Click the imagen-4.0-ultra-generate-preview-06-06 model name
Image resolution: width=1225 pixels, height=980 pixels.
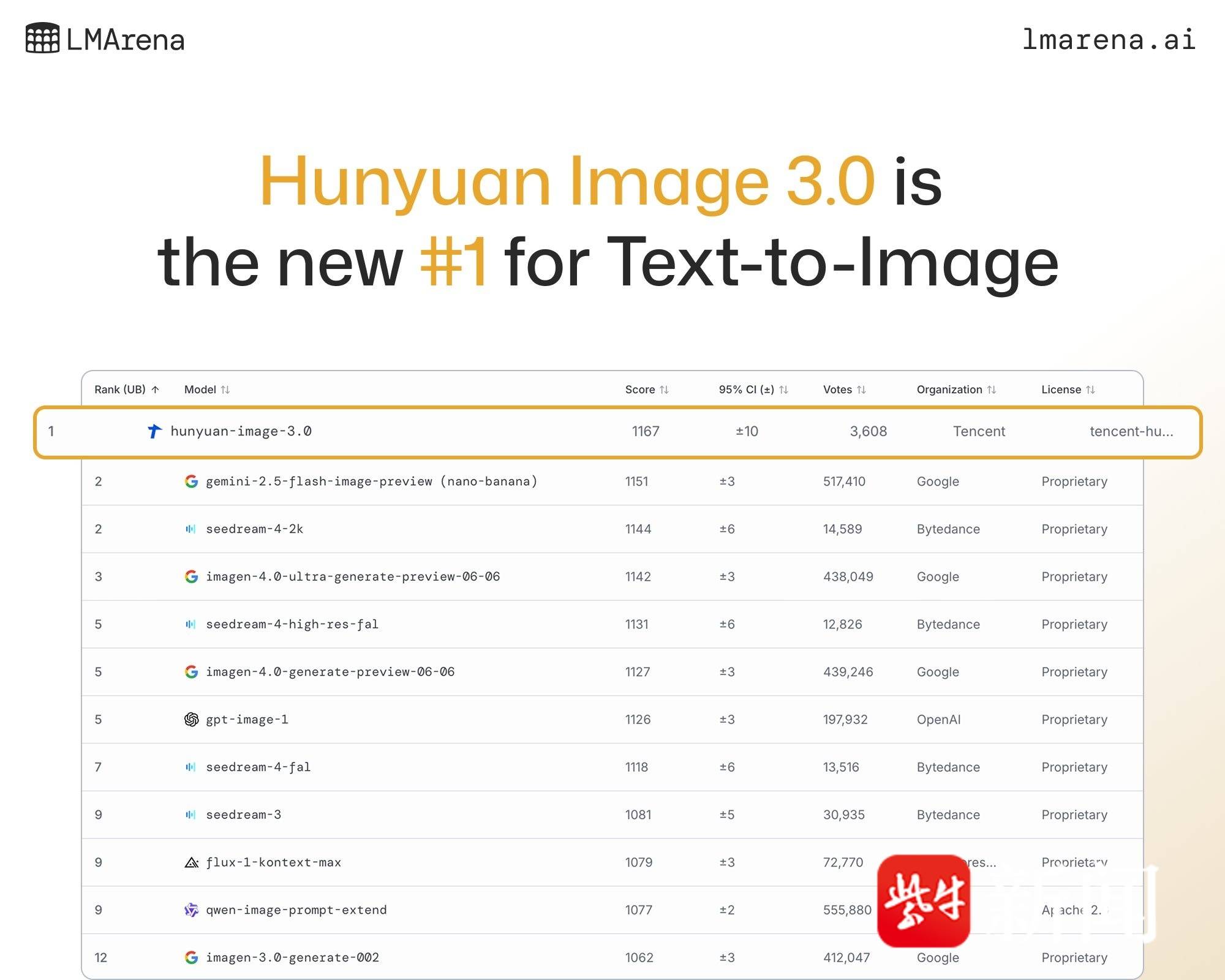point(353,576)
